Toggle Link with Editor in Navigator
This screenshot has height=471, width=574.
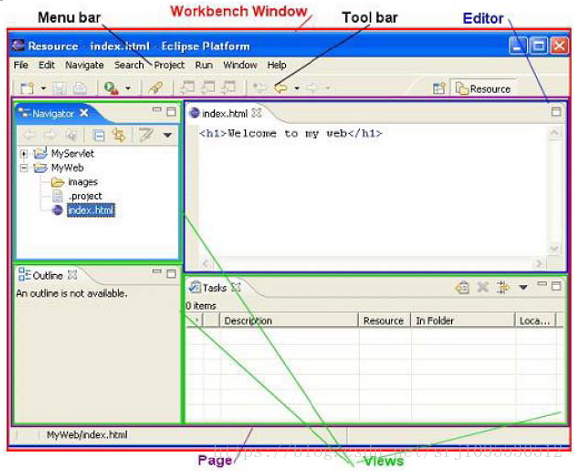coord(119,135)
